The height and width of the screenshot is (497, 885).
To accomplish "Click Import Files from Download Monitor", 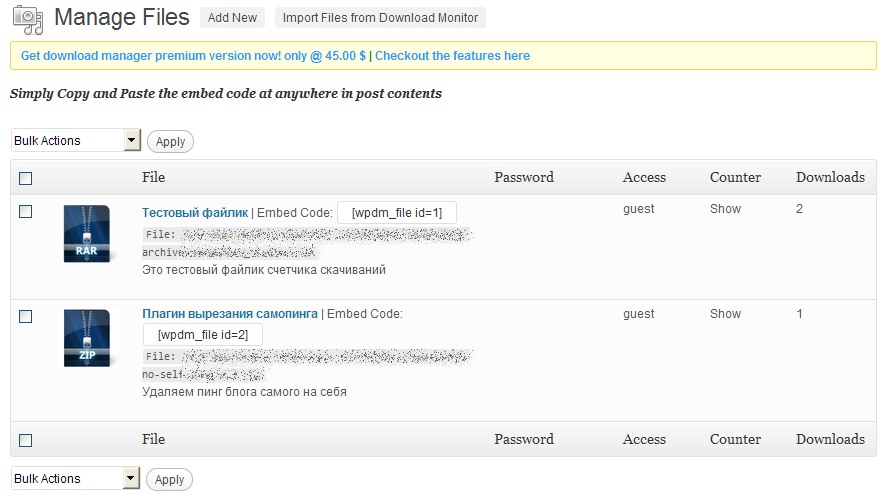I will point(379,17).
